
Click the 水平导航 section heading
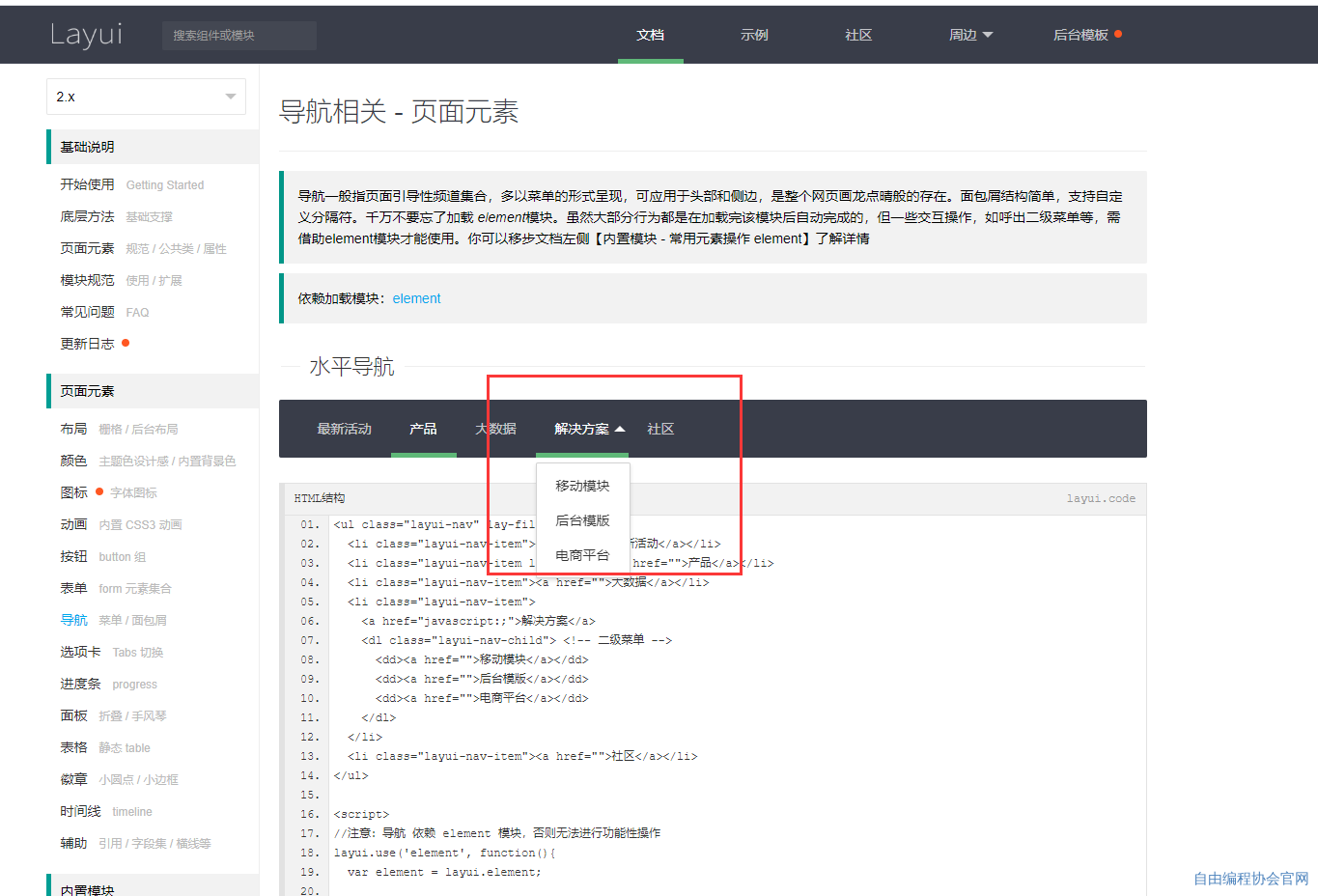(x=351, y=367)
